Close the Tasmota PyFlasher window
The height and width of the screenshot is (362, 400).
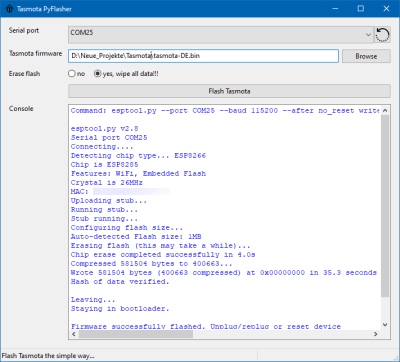(x=386, y=9)
